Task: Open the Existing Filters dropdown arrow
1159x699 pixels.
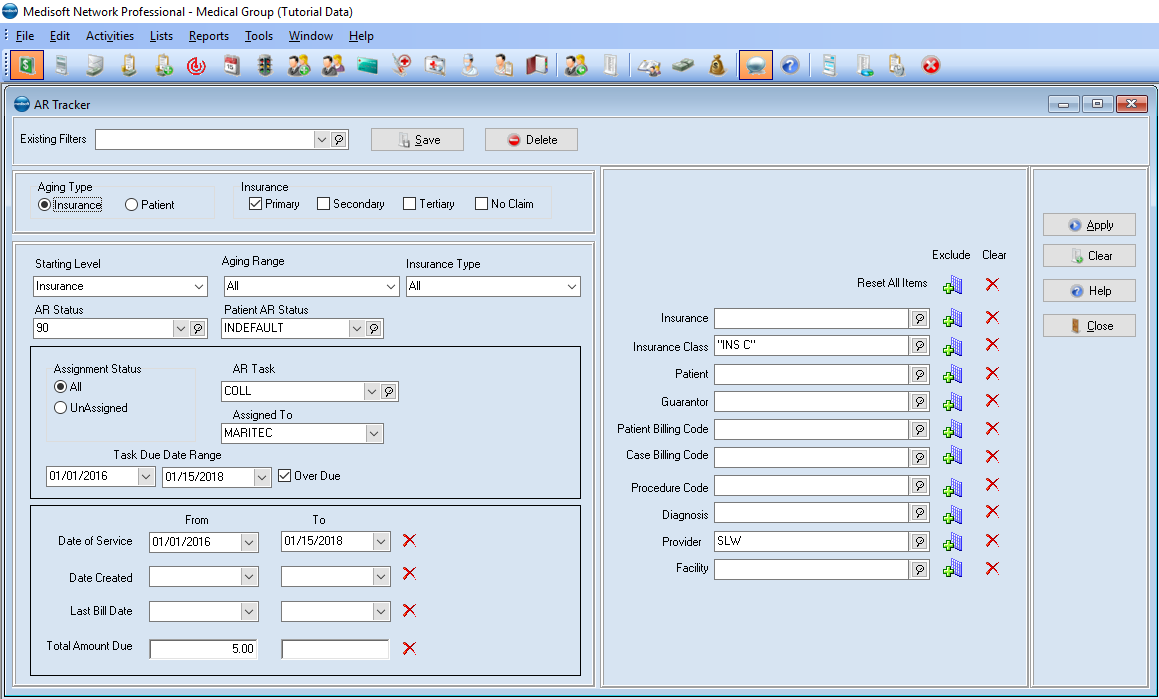Action: [322, 140]
